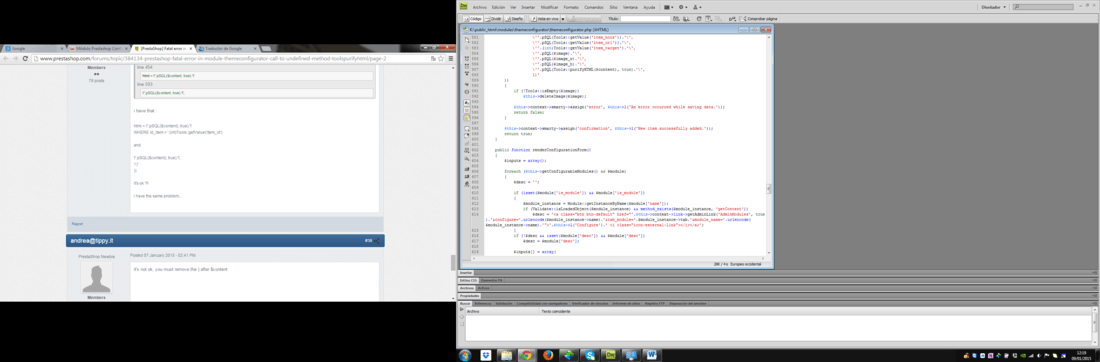Open the extensions gear dropdown in menu bar
1100x362 pixels.
tap(683, 7)
